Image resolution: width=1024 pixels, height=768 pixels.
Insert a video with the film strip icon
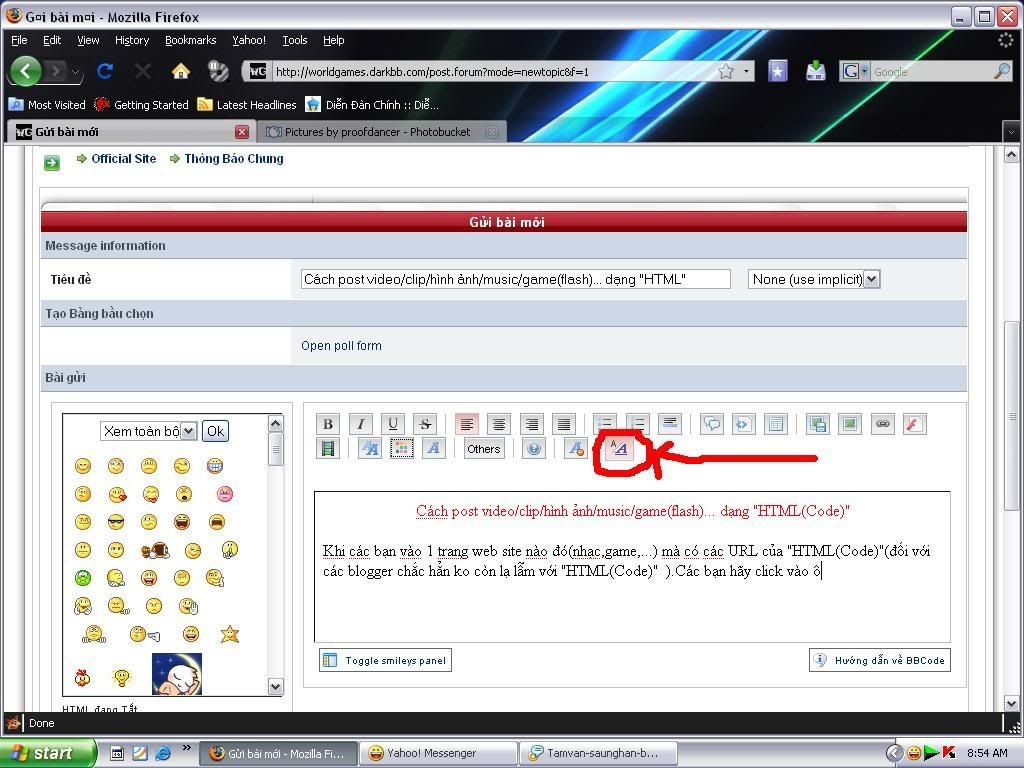click(x=328, y=449)
